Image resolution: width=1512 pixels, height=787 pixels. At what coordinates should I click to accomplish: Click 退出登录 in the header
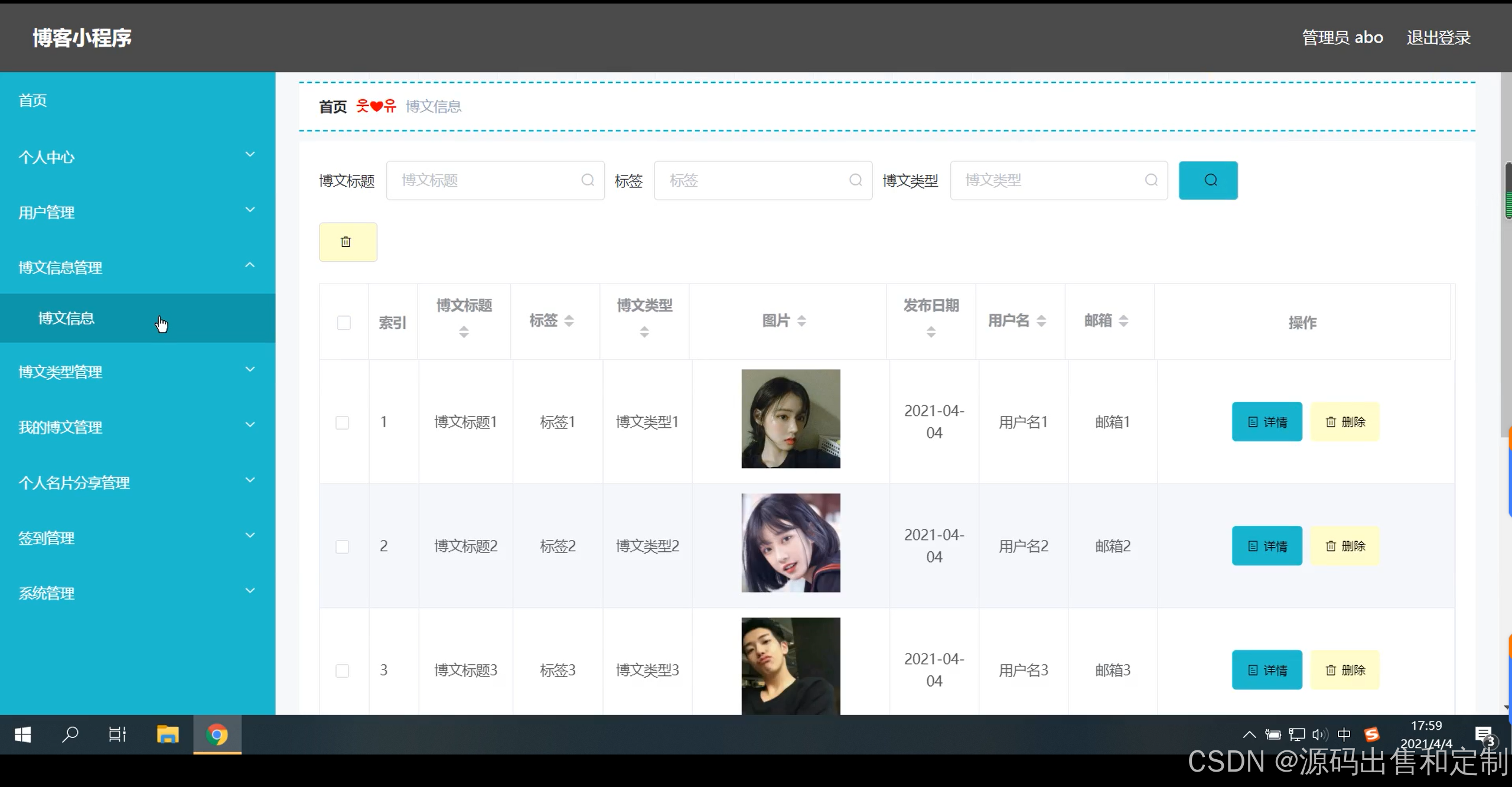tap(1438, 38)
